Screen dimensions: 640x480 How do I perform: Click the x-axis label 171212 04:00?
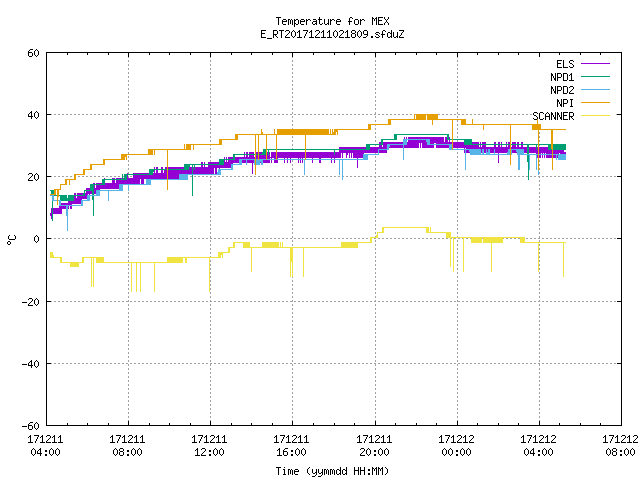click(x=538, y=446)
